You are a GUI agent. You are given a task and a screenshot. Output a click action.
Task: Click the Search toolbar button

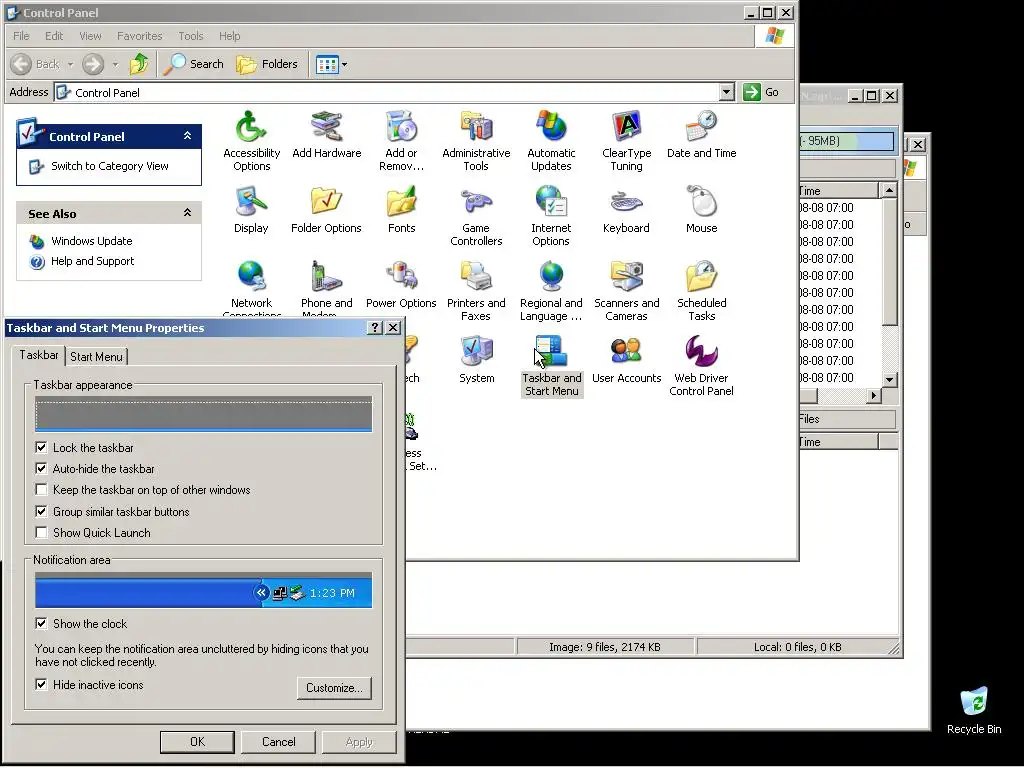pyautogui.click(x=194, y=64)
